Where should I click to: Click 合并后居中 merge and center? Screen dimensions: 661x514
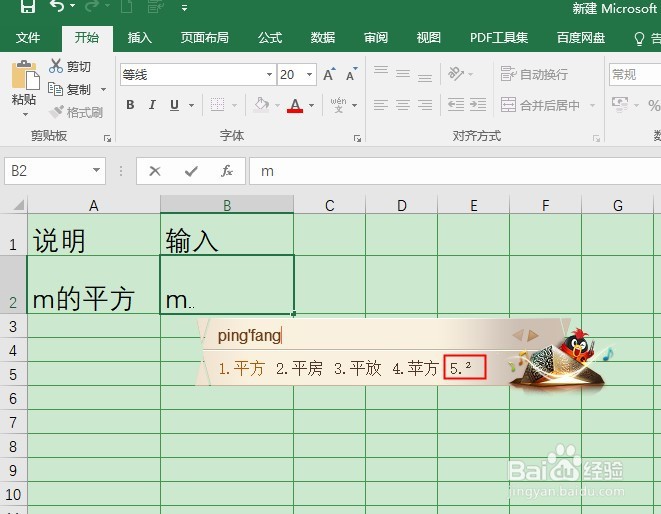pyautogui.click(x=540, y=105)
